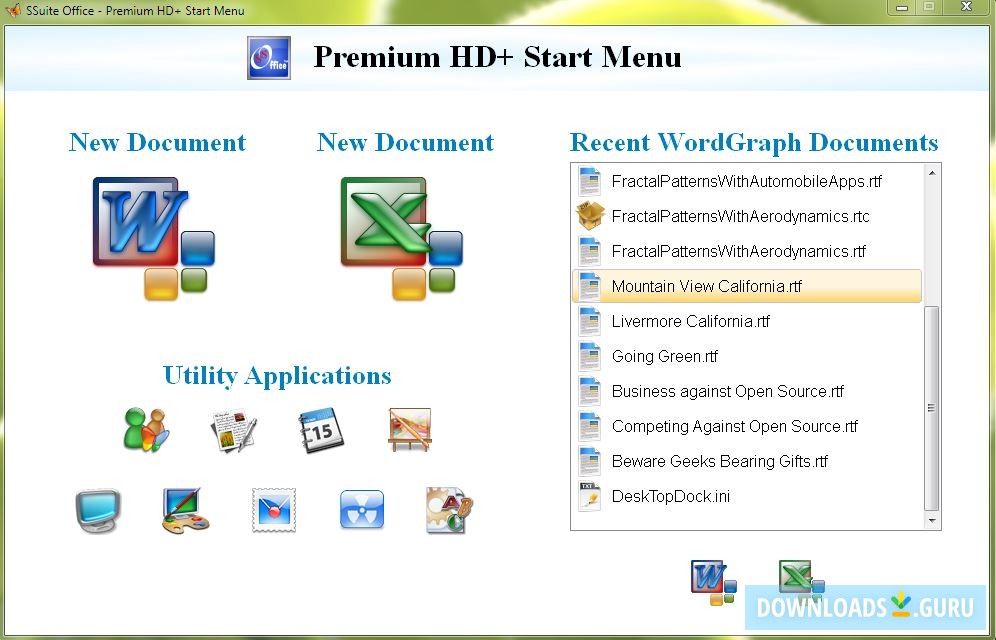
Task: Launch the instant messenger utility
Action: click(145, 429)
